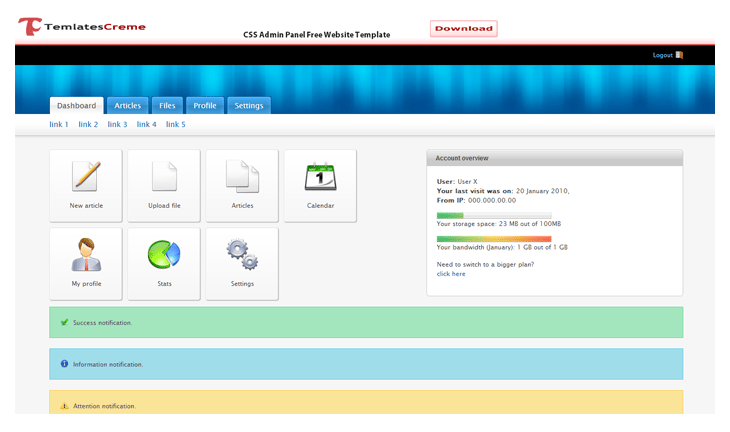Click the 'User X' value
The width and height of the screenshot is (730, 432).
point(467,182)
